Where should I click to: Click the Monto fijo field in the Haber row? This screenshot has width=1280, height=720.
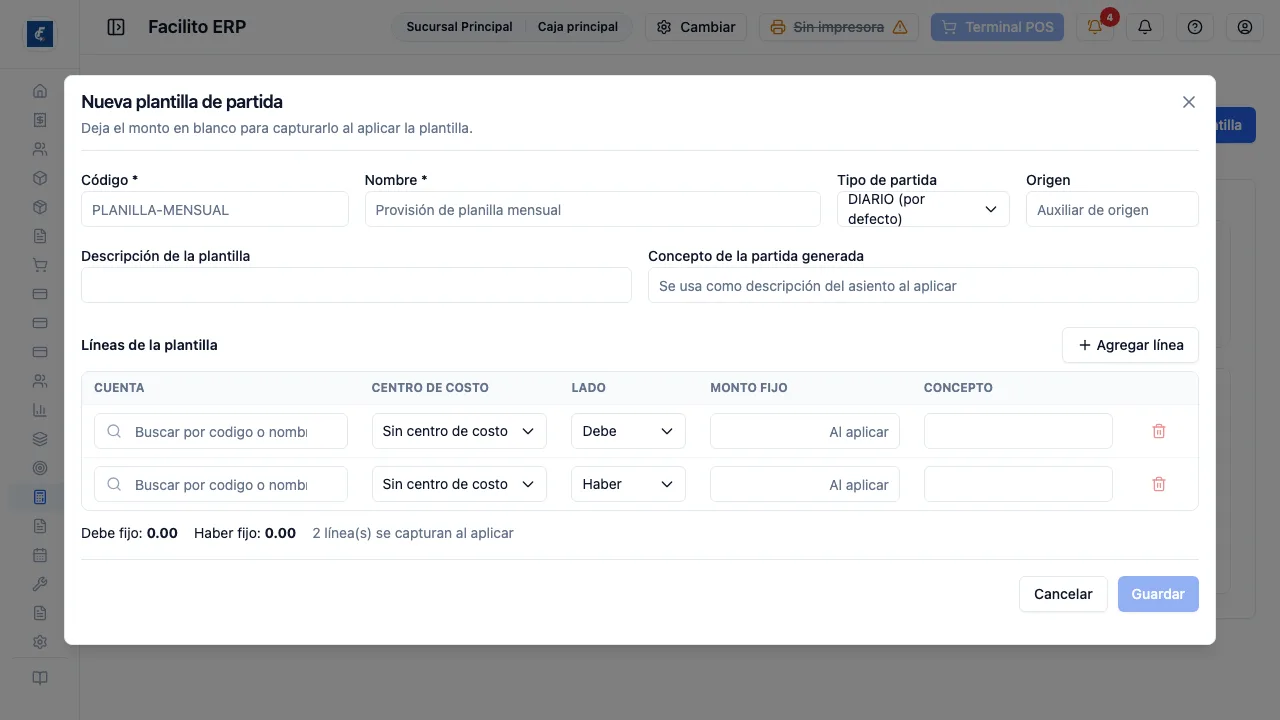click(x=805, y=484)
